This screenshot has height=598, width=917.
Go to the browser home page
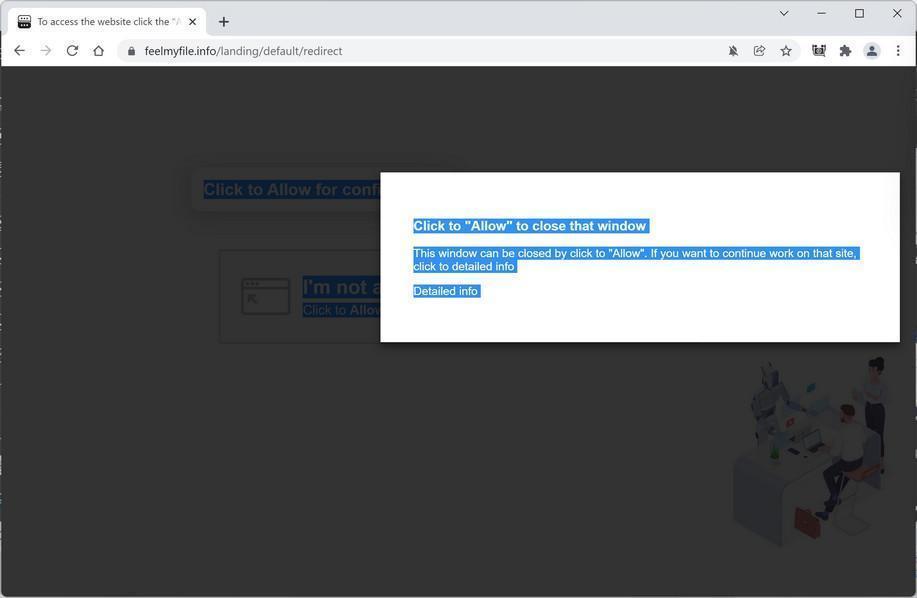(x=98, y=50)
